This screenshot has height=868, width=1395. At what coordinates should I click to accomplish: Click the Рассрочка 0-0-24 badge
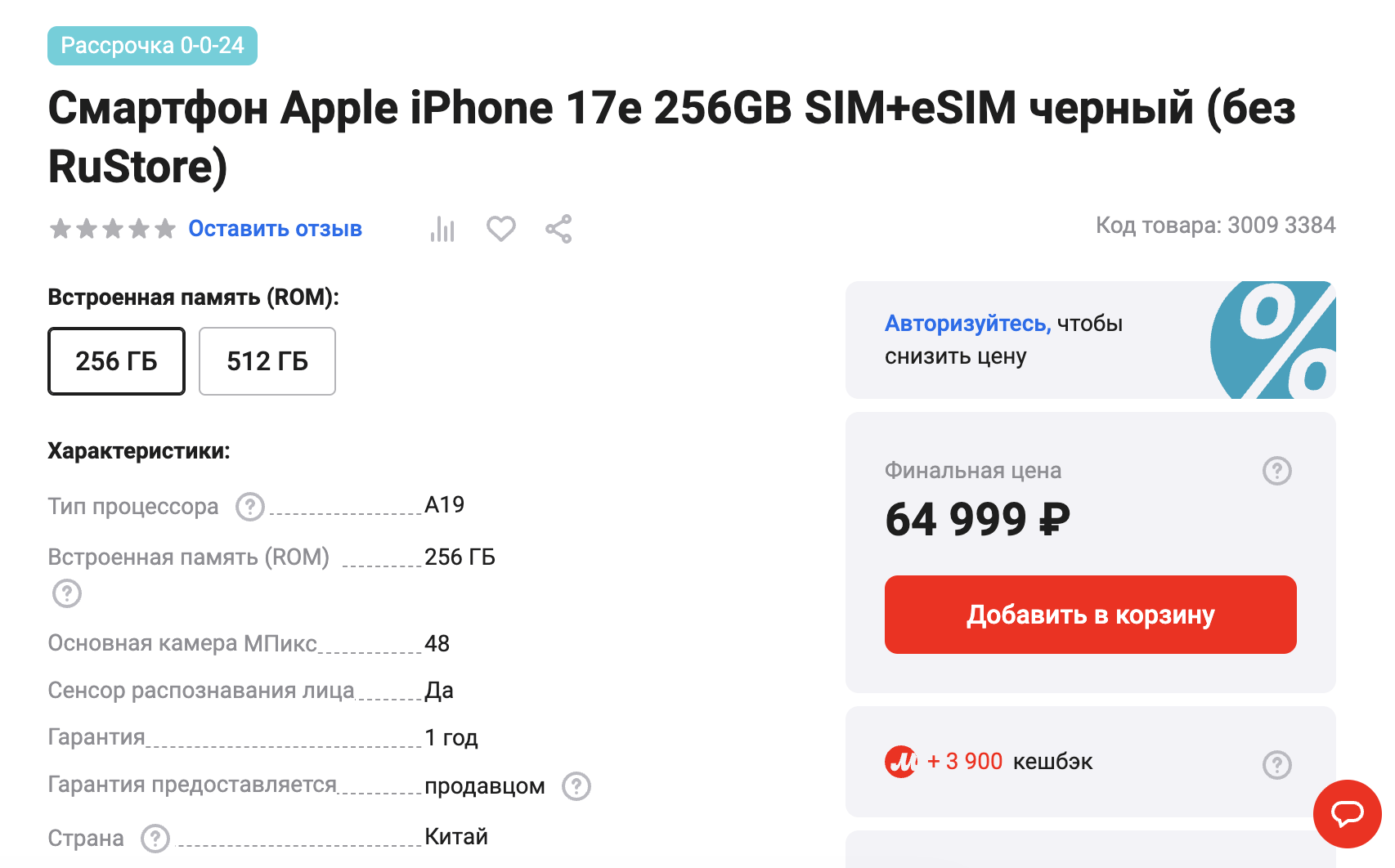(x=152, y=47)
